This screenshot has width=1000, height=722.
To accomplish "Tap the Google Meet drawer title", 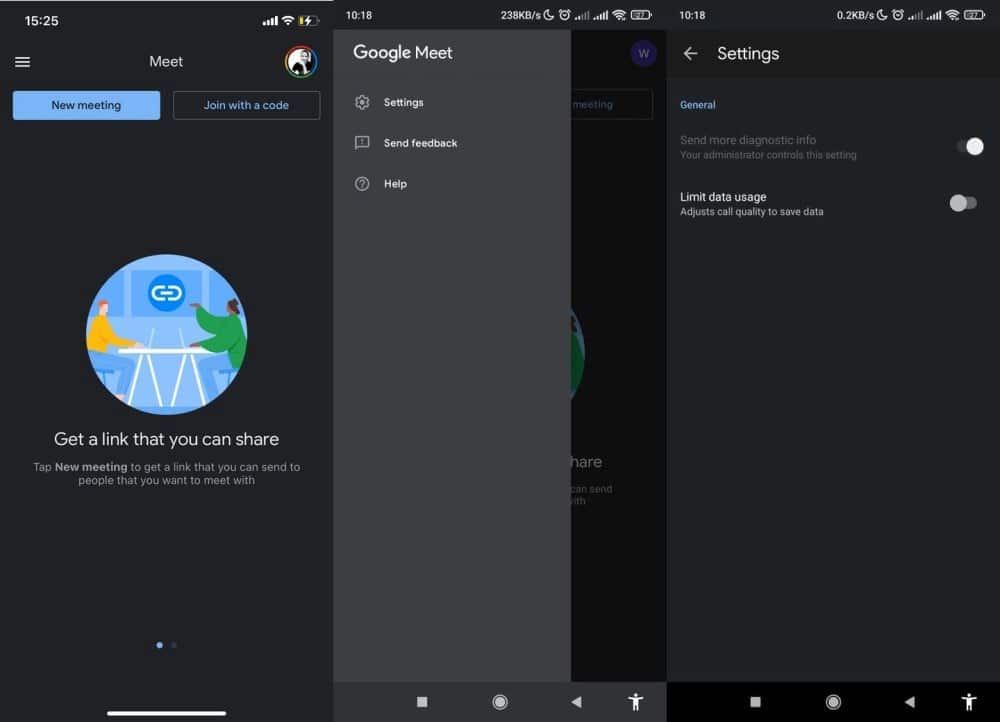I will click(403, 52).
